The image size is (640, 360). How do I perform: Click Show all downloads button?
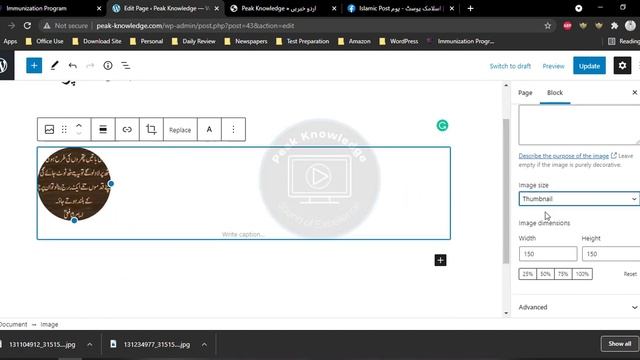pos(620,344)
